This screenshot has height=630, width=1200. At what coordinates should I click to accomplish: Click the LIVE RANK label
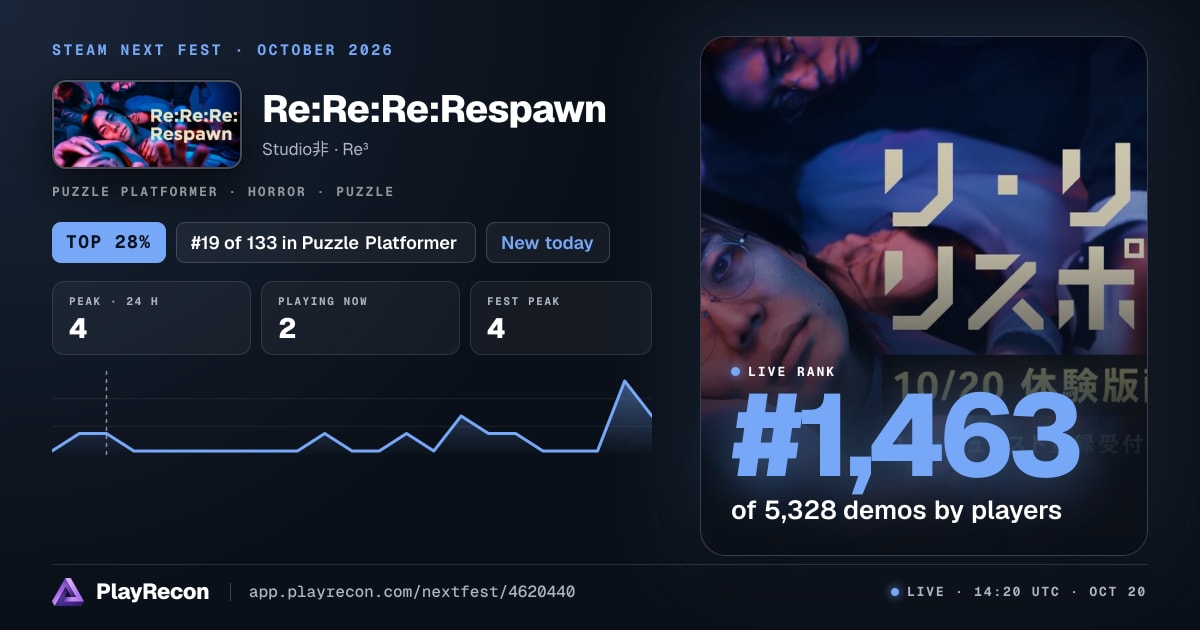pyautogui.click(x=791, y=371)
